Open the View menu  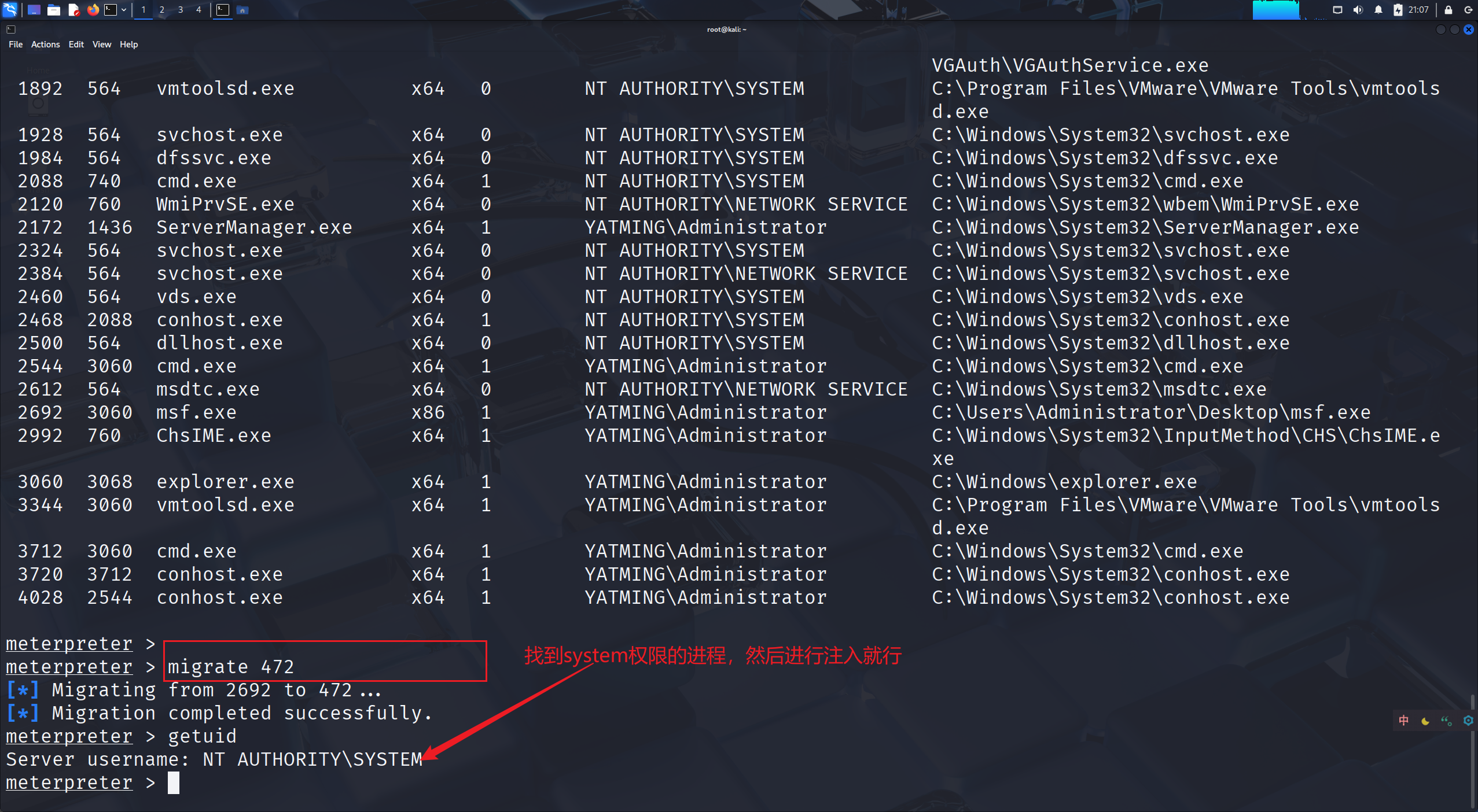[101, 45]
